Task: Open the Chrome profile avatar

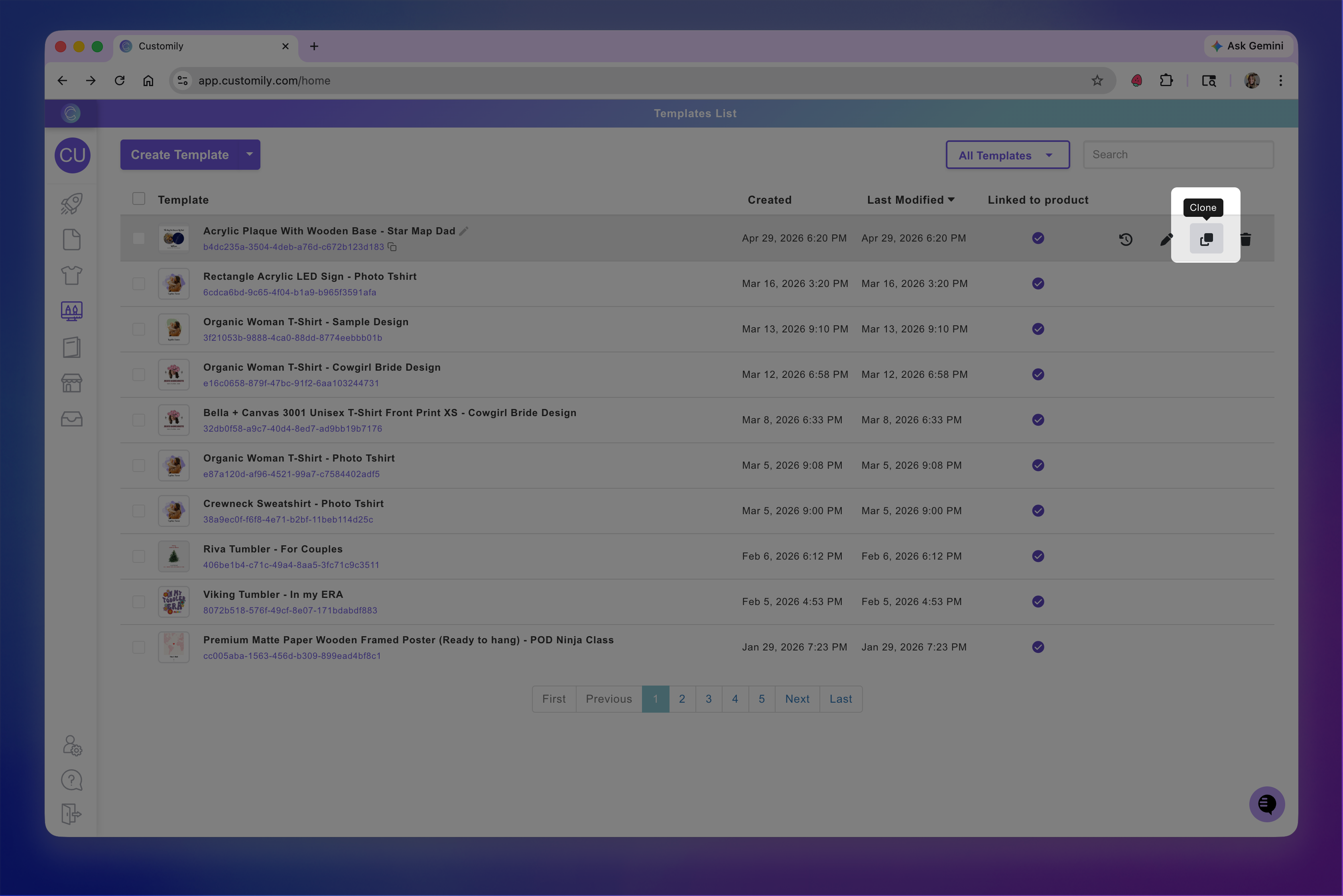Action: [x=1252, y=81]
